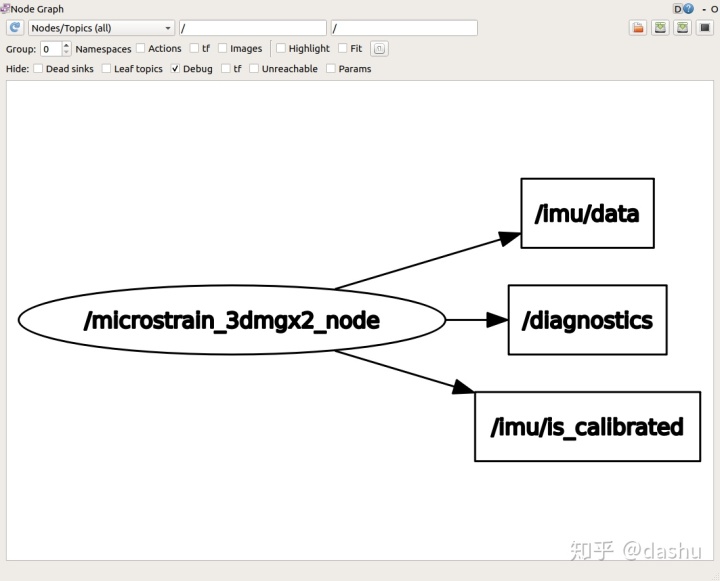Toggle the Debug hide checkbox
Screen dimensions: 720x581
(x=175, y=68)
